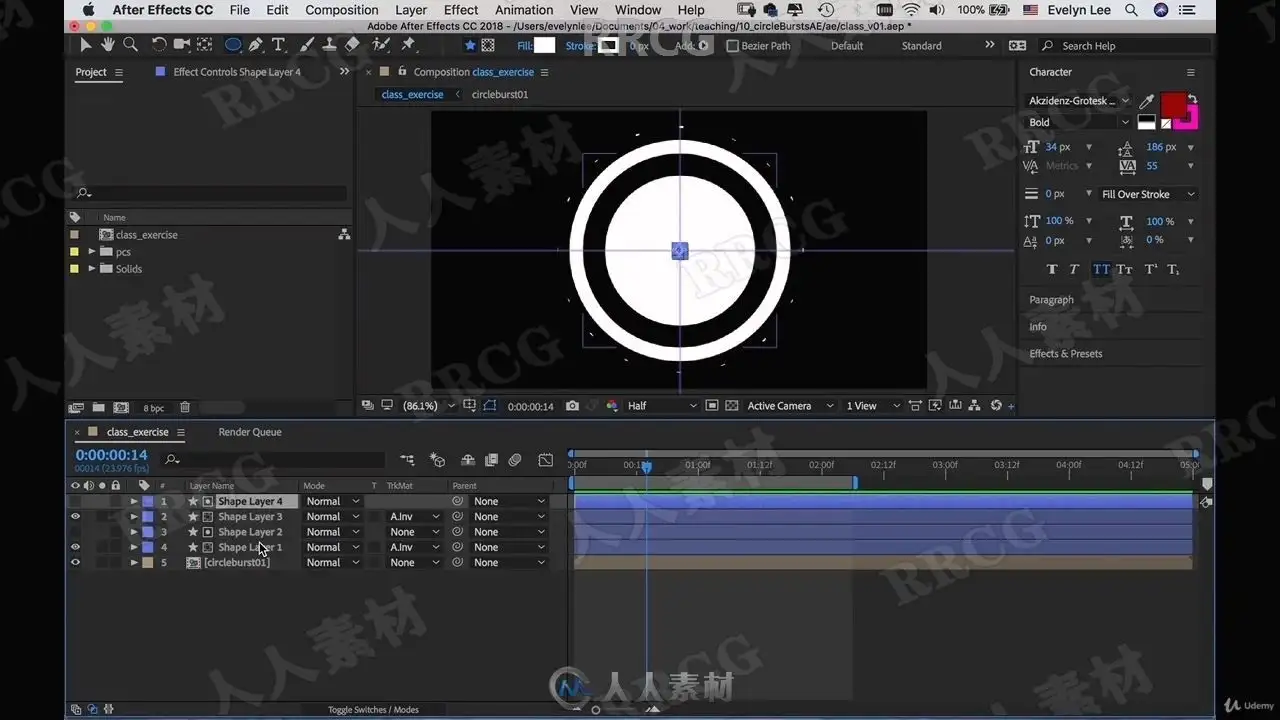Switch to the Render Queue tab

(250, 432)
